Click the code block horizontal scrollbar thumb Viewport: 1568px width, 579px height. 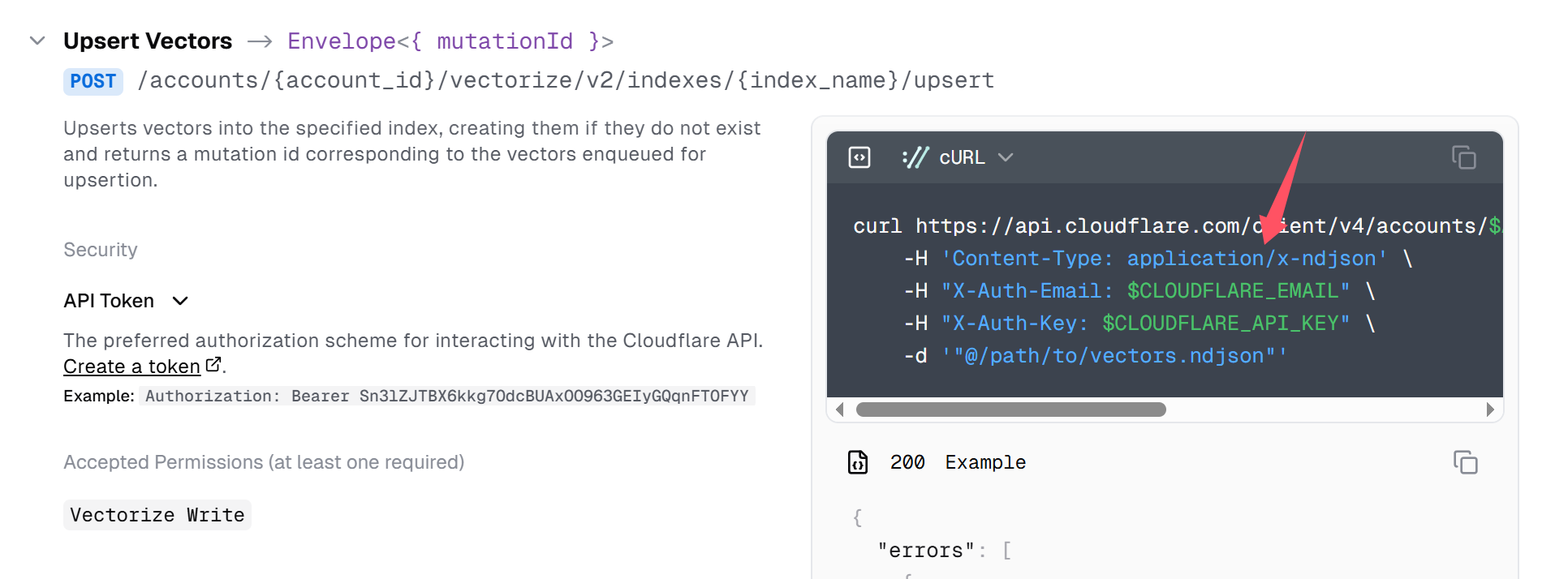pyautogui.click(x=1010, y=410)
